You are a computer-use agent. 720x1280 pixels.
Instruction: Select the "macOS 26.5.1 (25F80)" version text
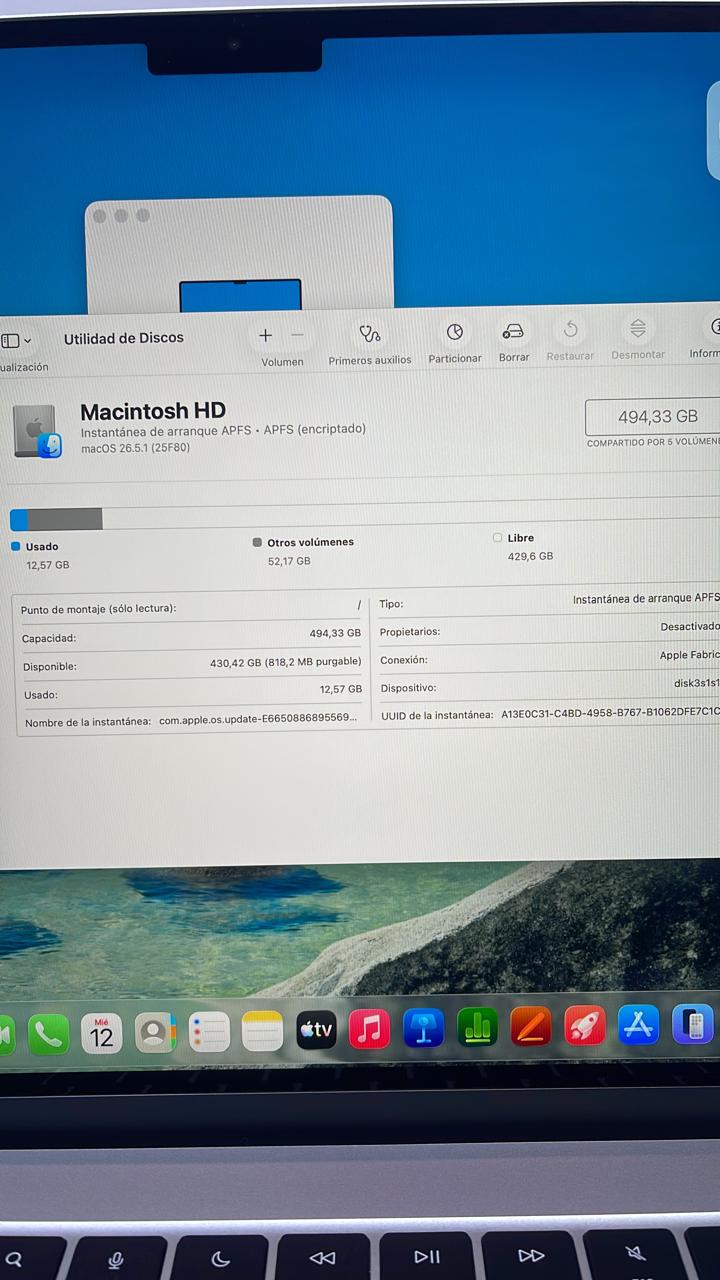[135, 447]
